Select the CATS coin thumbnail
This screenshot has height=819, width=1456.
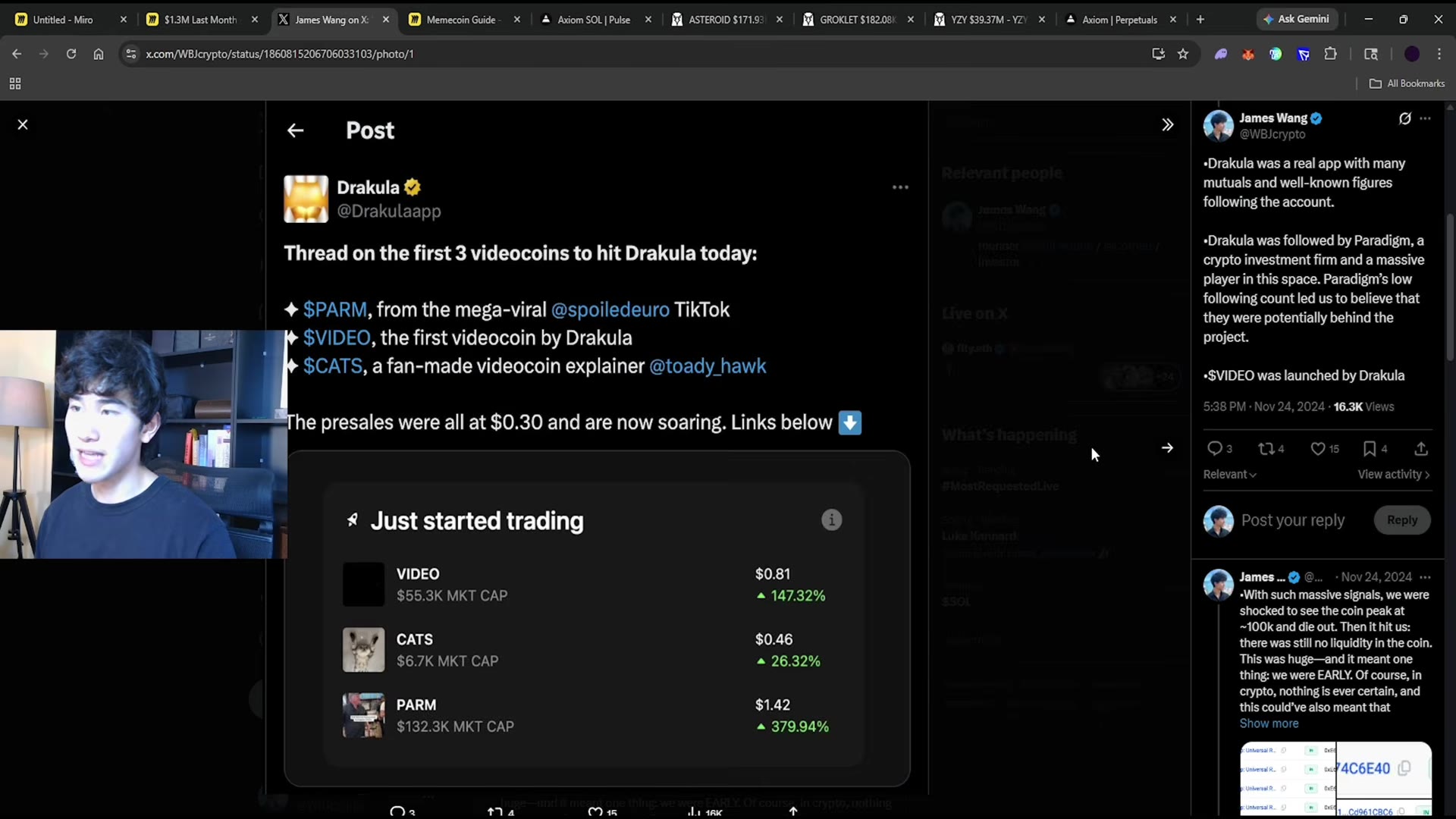[364, 650]
